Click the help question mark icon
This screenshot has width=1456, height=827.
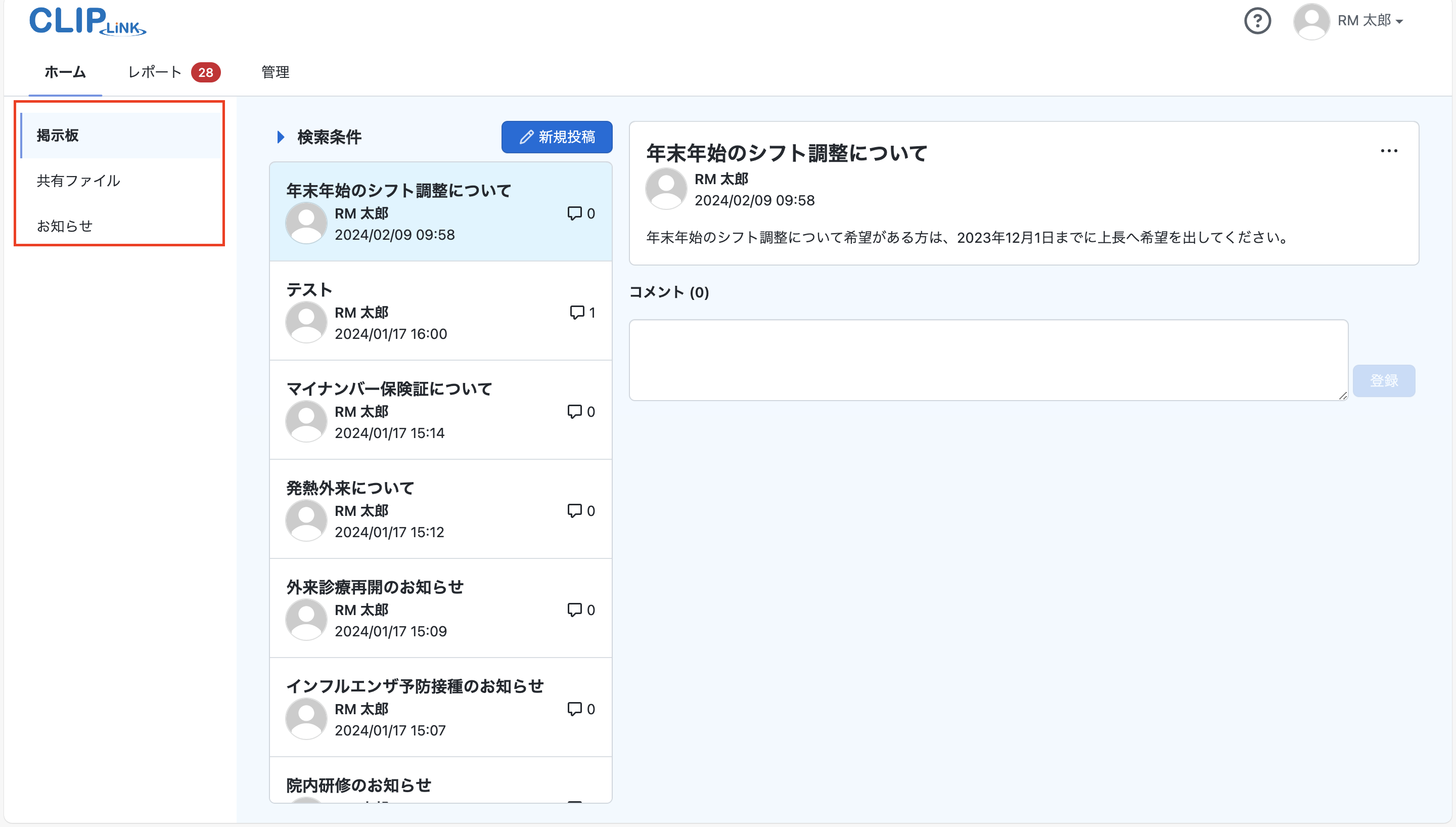click(x=1257, y=22)
